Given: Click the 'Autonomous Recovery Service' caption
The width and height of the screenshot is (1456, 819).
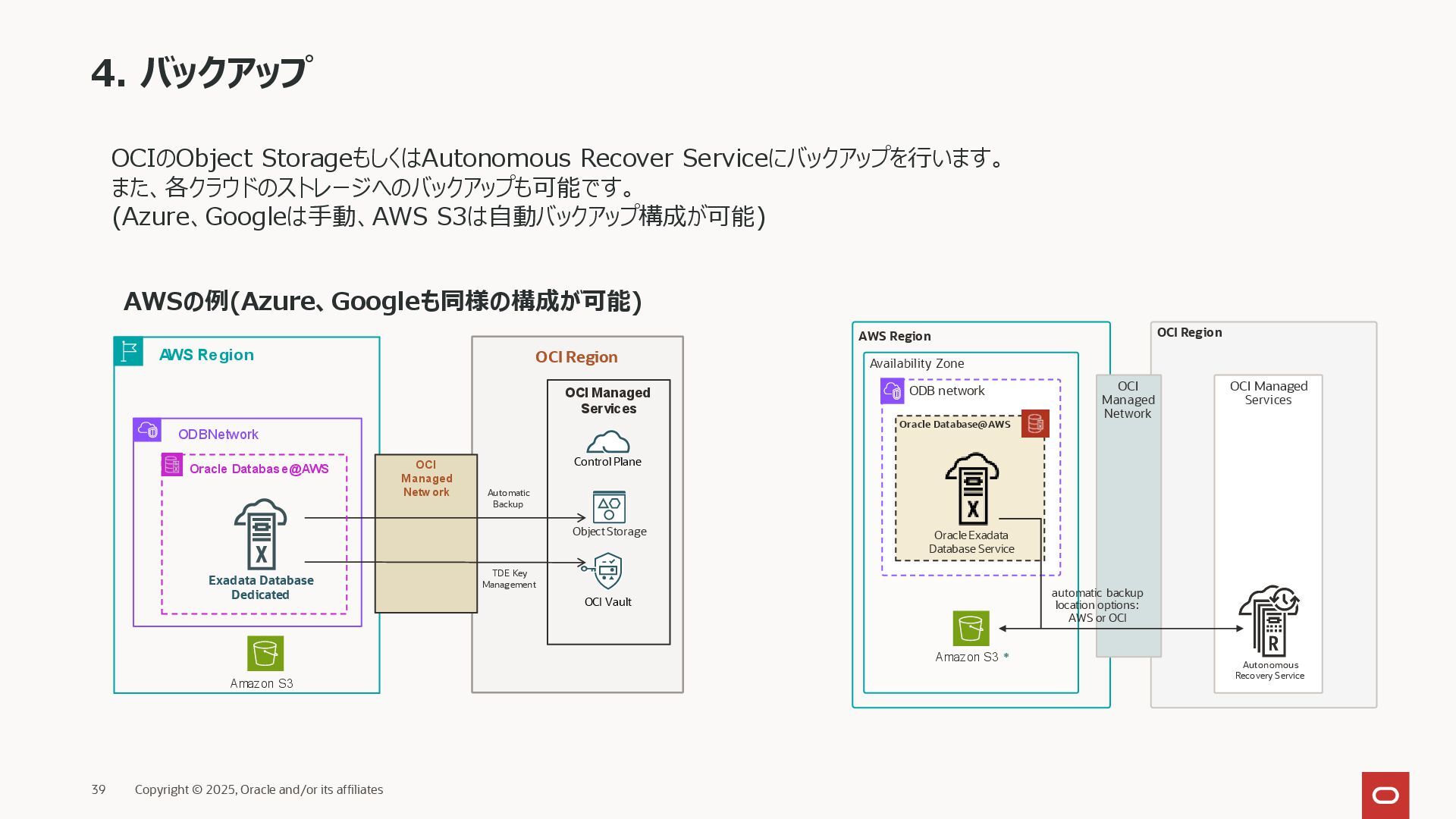Looking at the screenshot, I should (1270, 670).
